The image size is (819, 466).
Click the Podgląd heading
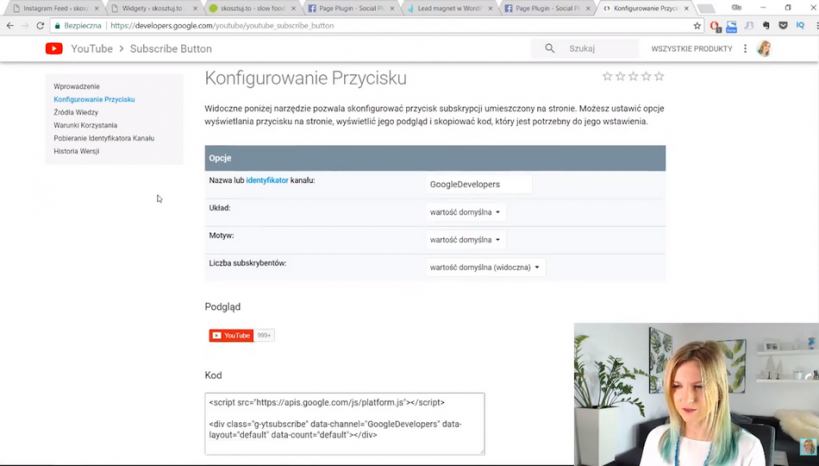point(223,307)
